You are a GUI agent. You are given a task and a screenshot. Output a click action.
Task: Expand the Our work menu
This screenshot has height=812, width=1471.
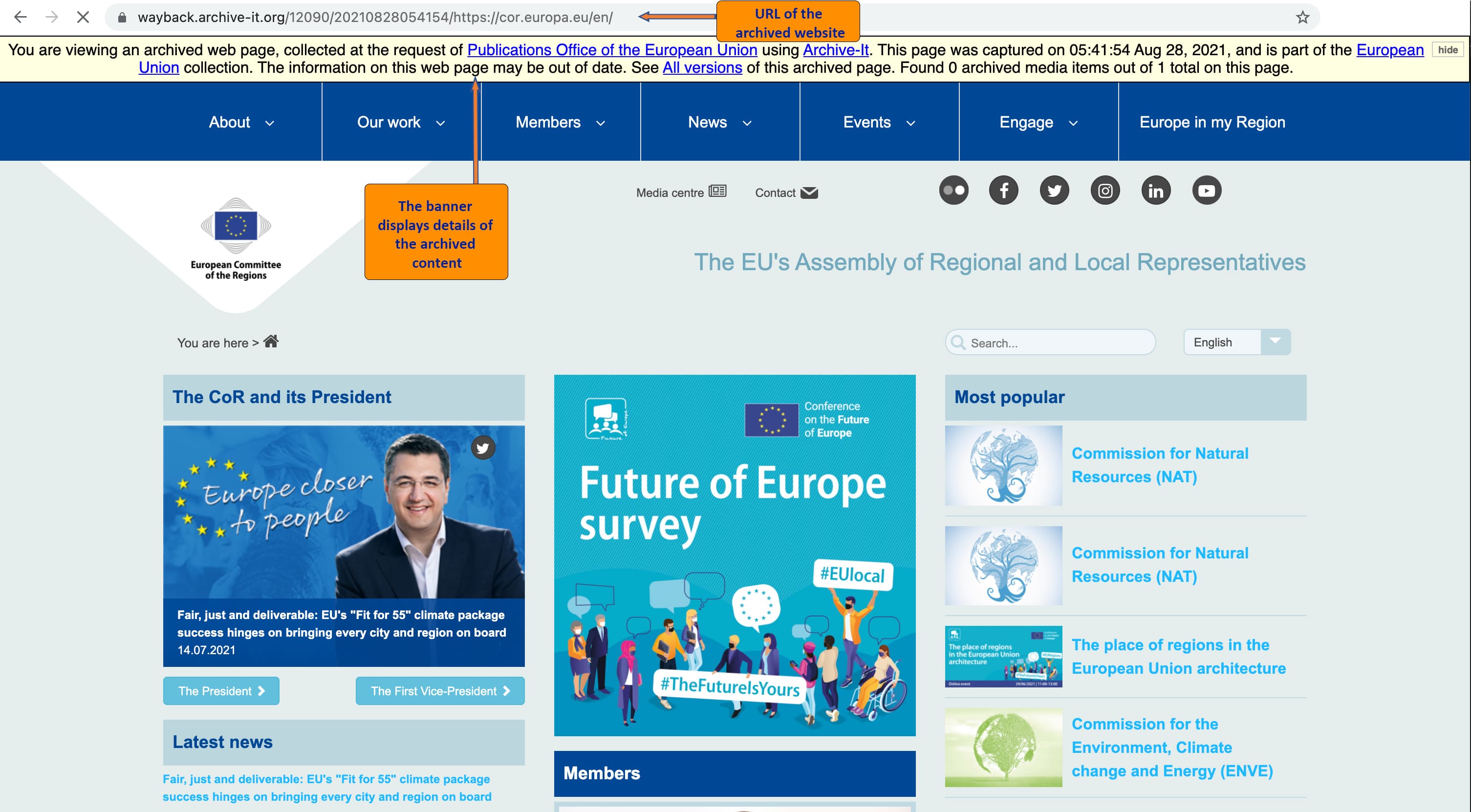click(x=400, y=122)
